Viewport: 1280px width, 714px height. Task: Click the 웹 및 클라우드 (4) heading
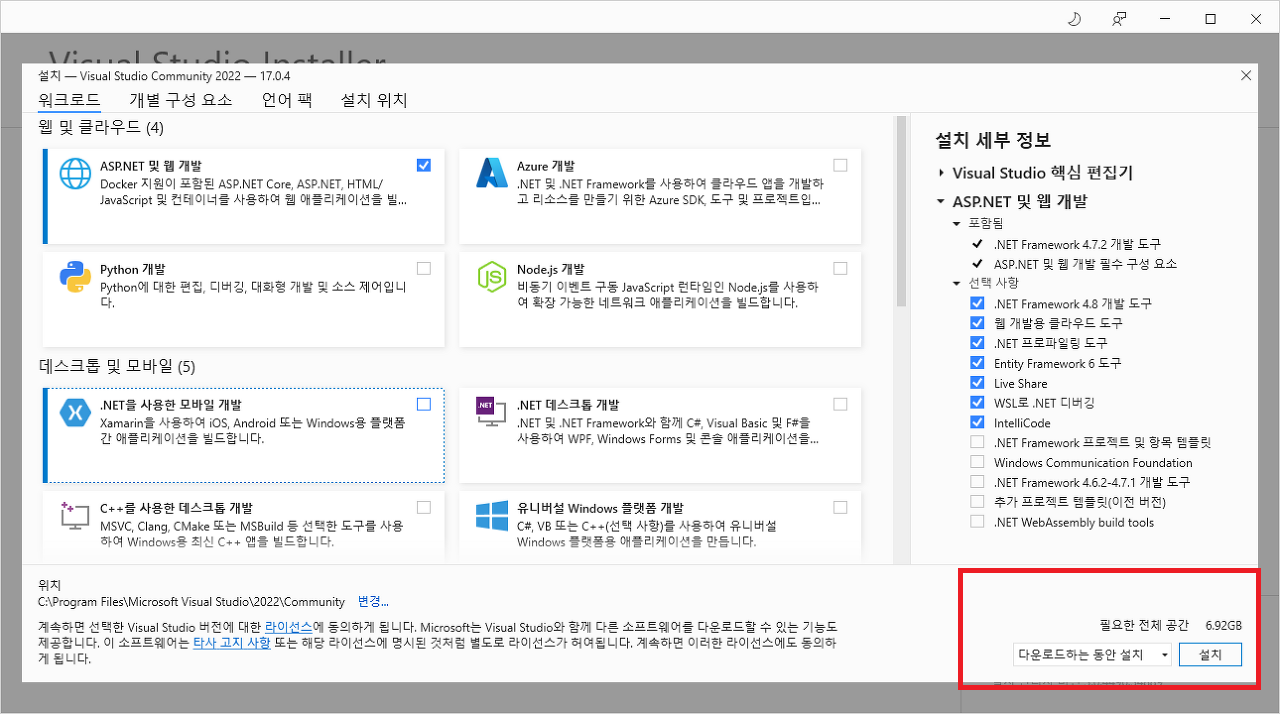click(101, 128)
